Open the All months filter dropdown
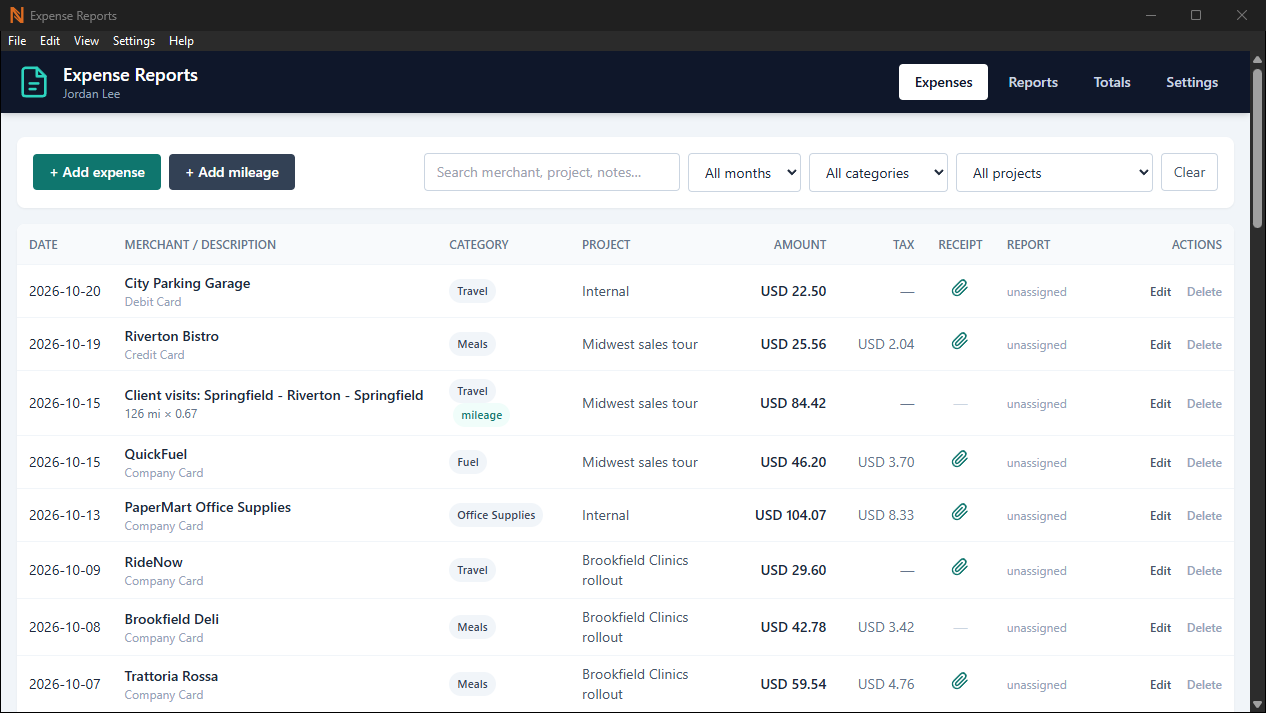The height and width of the screenshot is (713, 1266). (744, 172)
